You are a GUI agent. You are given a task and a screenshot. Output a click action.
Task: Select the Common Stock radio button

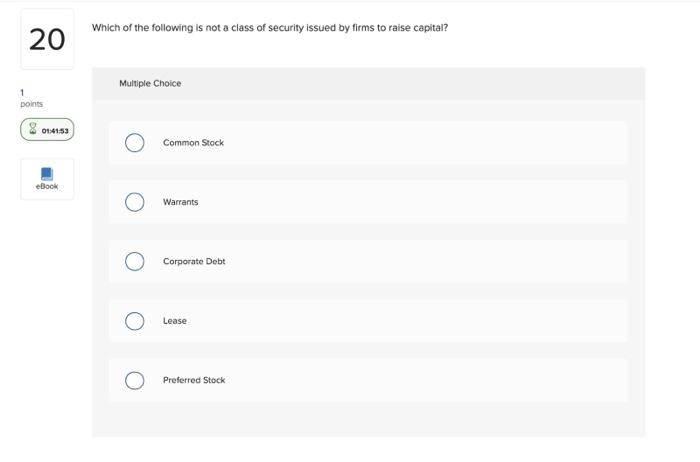(135, 143)
